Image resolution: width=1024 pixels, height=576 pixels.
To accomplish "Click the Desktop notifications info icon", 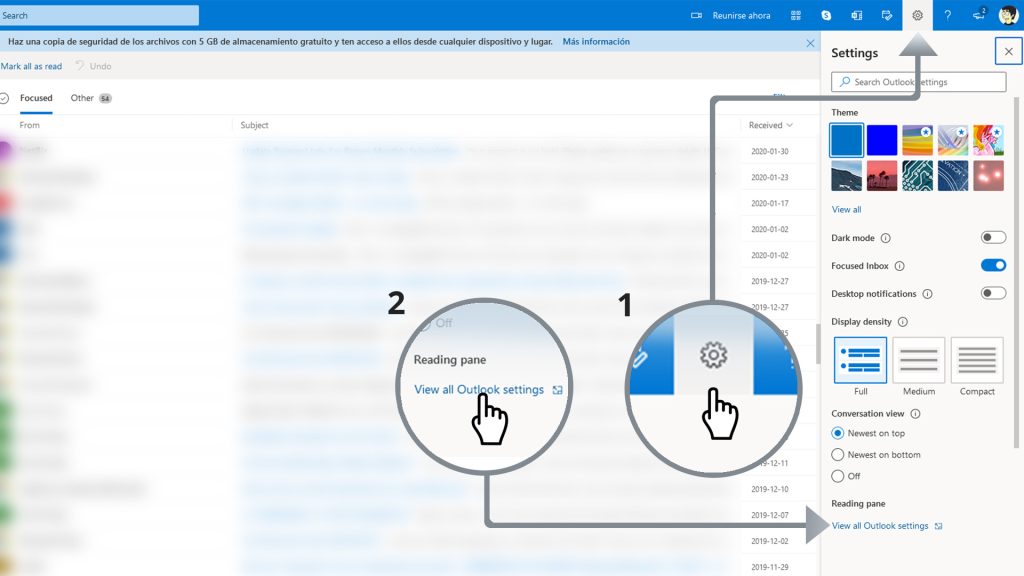I will coord(927,294).
